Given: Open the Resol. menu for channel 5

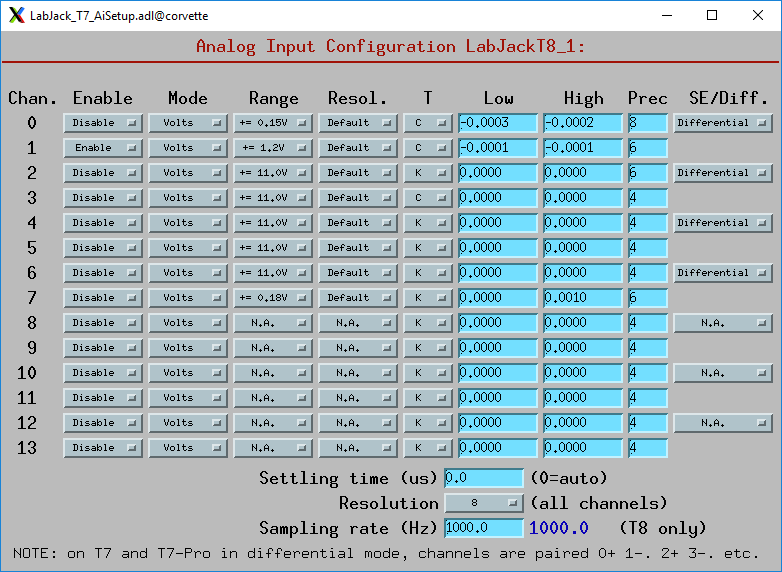Looking at the screenshot, I should click(358, 247).
